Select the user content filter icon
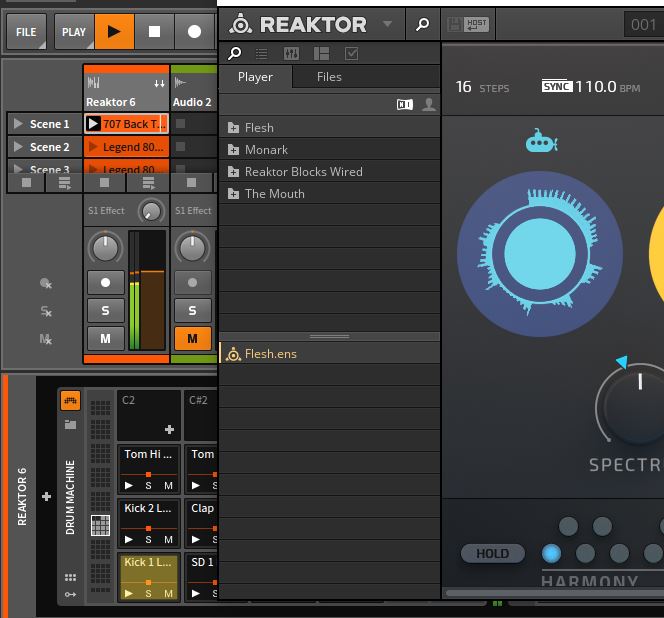Screen dimensions: 664x618 [429, 104]
